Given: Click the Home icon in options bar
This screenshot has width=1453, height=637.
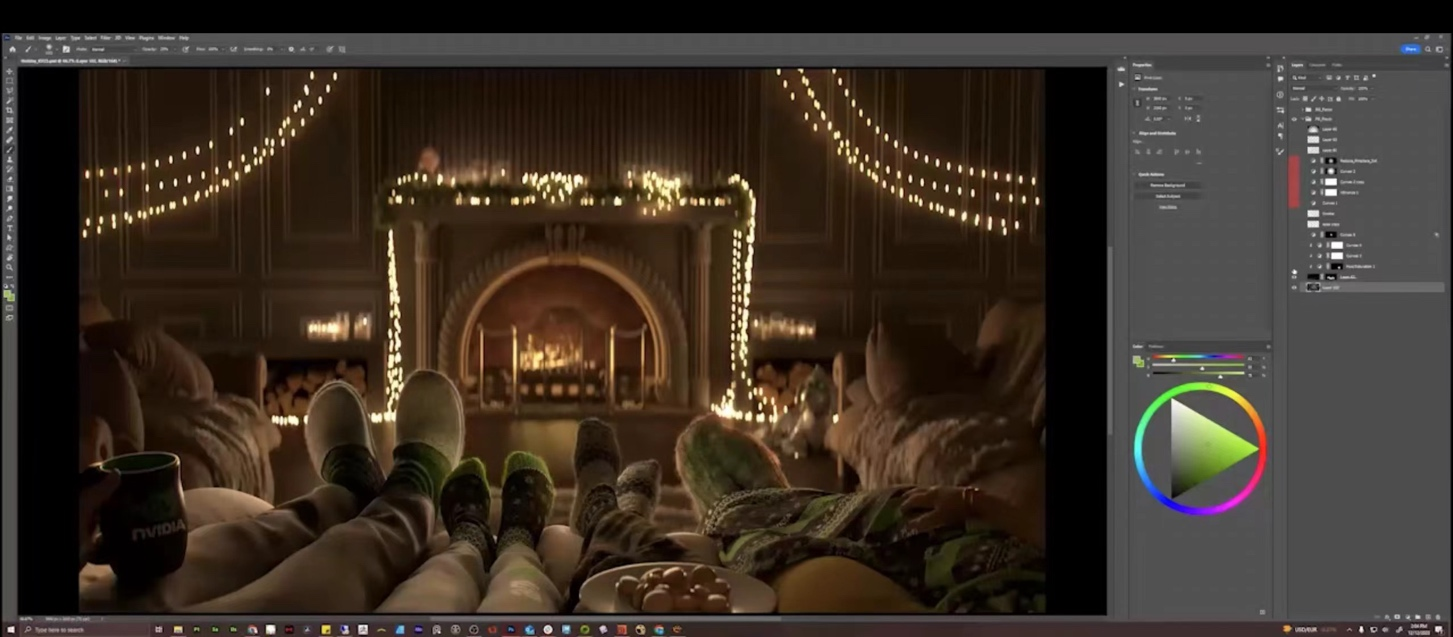Looking at the screenshot, I should tap(12, 49).
